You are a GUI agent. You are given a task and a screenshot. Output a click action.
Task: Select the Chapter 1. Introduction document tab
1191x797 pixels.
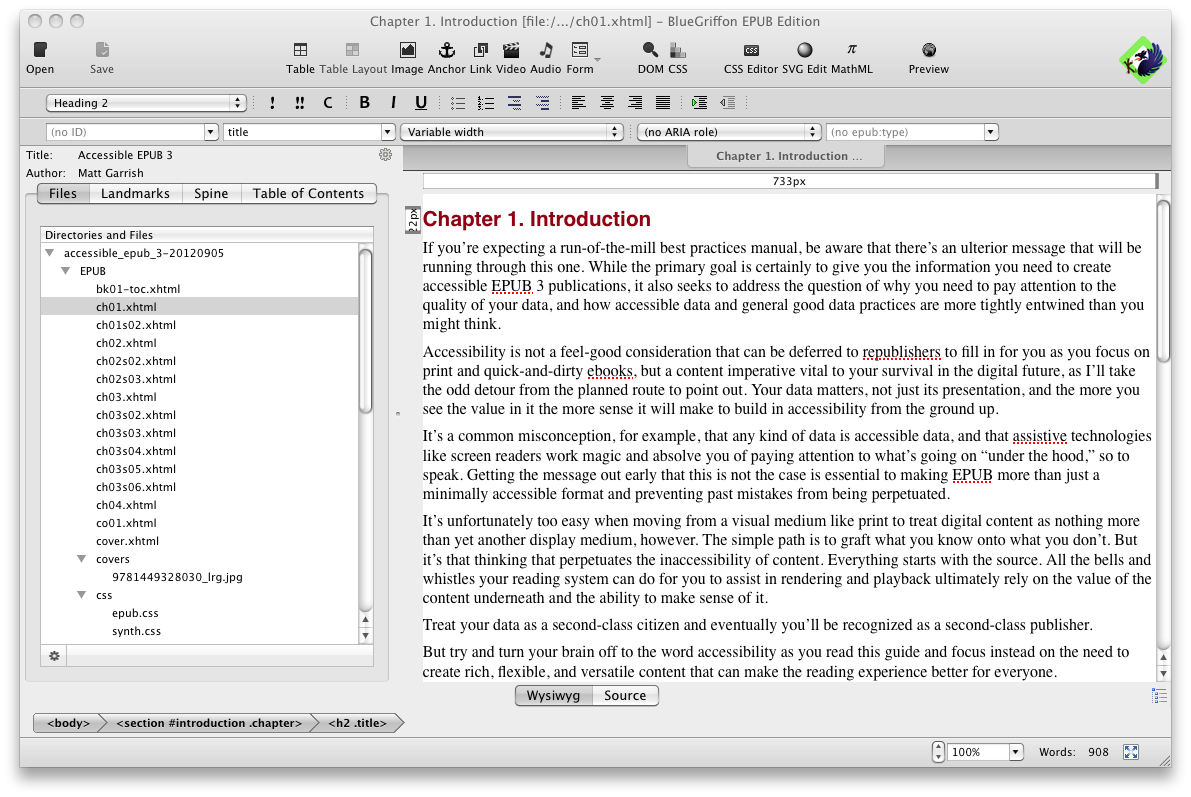coord(786,156)
